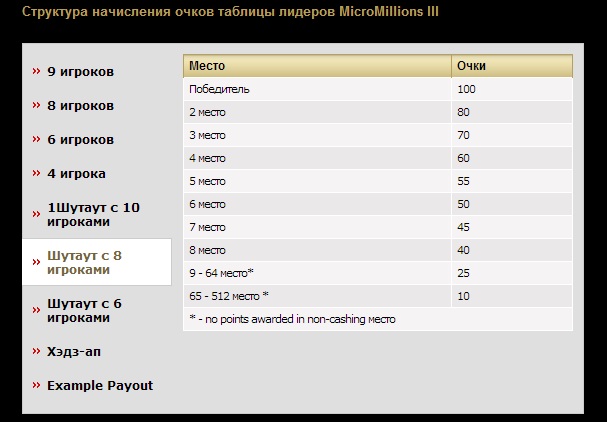Click the '50' points value
The height and width of the screenshot is (422, 607).
coord(463,204)
